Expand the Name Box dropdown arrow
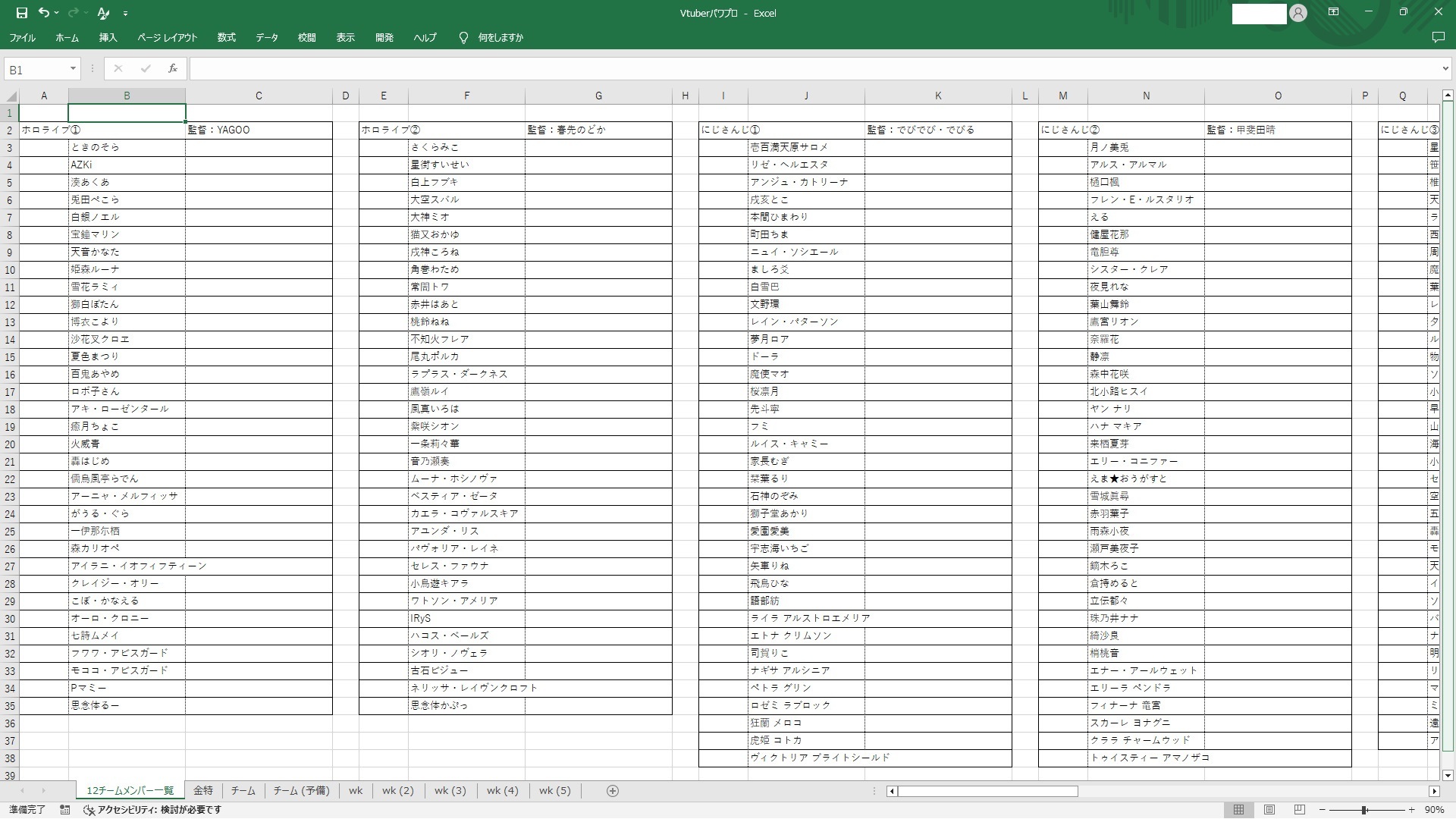Viewport: 1456px width, 819px height. pos(73,69)
